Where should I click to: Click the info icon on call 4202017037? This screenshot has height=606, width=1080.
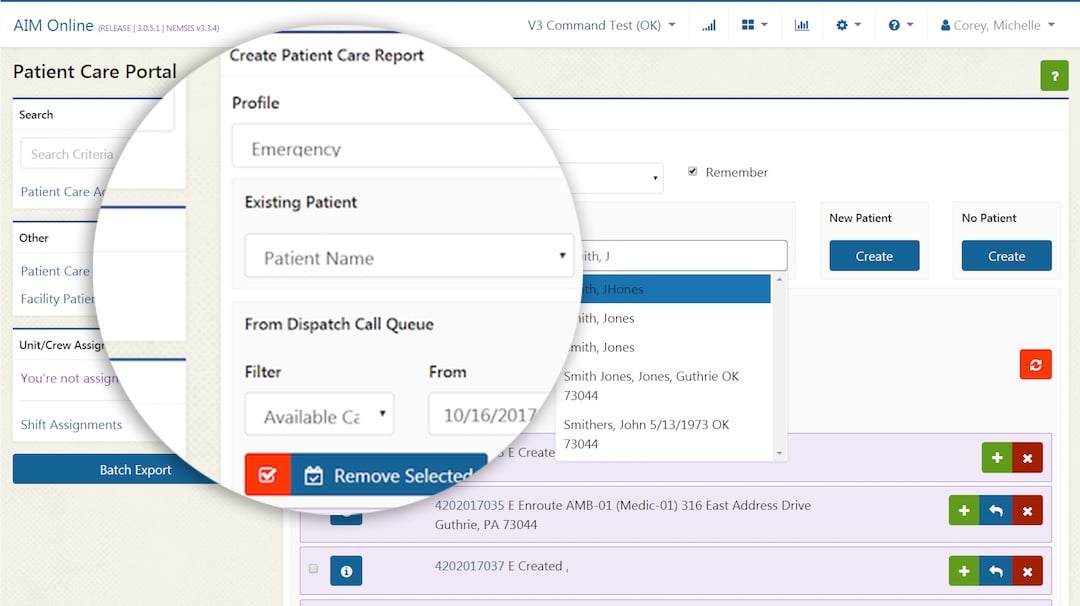click(x=346, y=570)
